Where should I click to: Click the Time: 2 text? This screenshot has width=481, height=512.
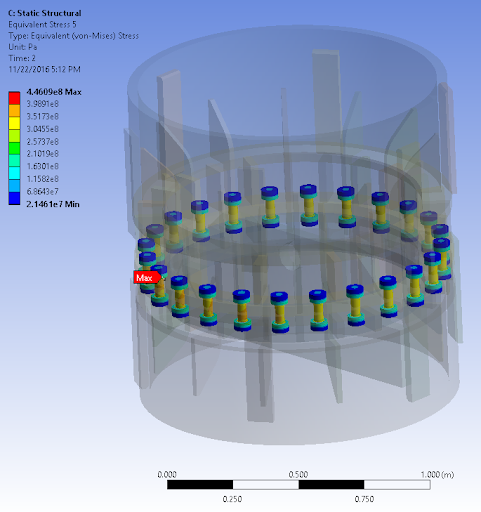(22, 58)
